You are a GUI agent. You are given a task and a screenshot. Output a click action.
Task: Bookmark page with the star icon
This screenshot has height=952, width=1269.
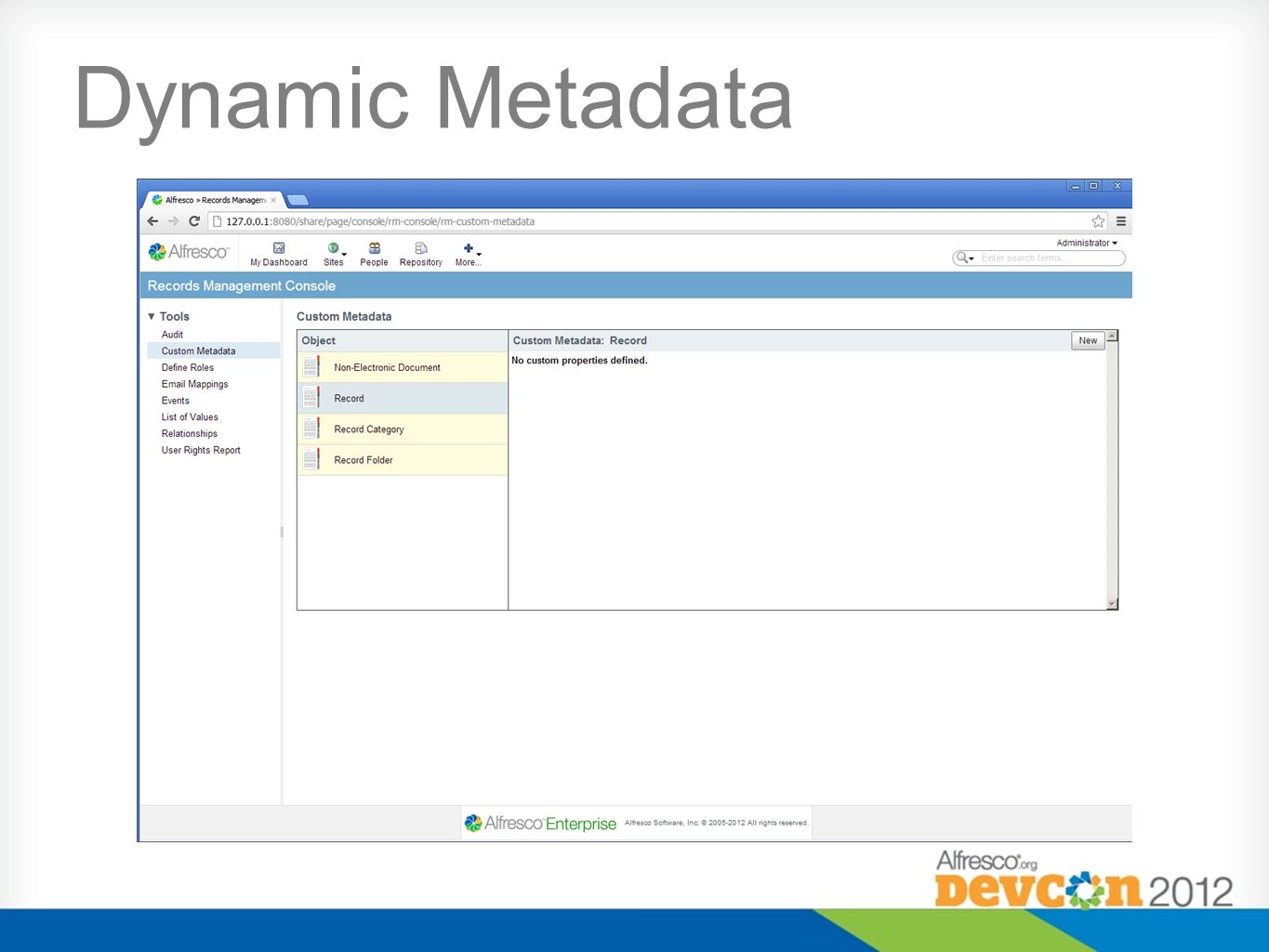tap(1098, 221)
